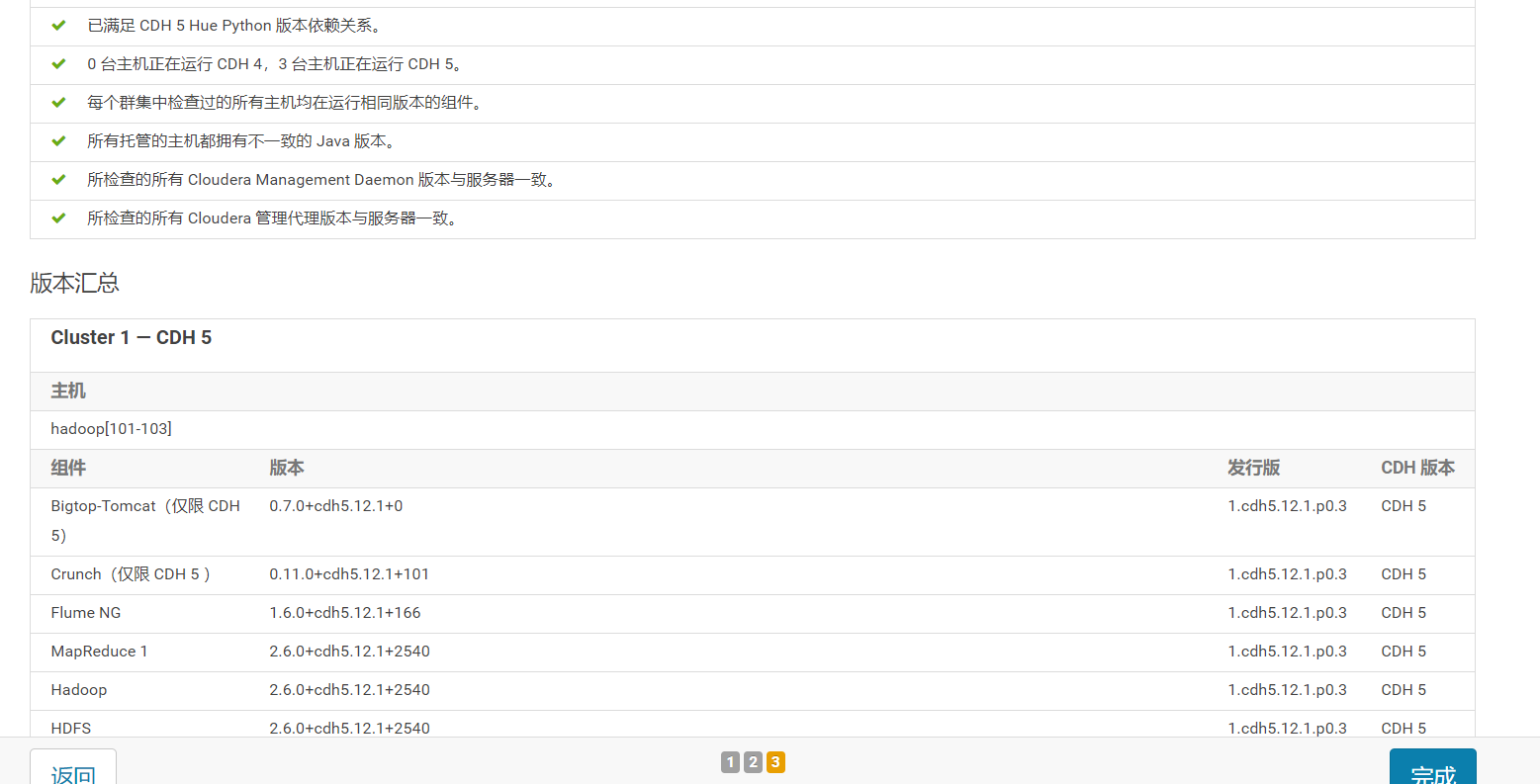Screen dimensions: 1540x784
Task: Click the 版本 column header
Action: click(x=287, y=469)
